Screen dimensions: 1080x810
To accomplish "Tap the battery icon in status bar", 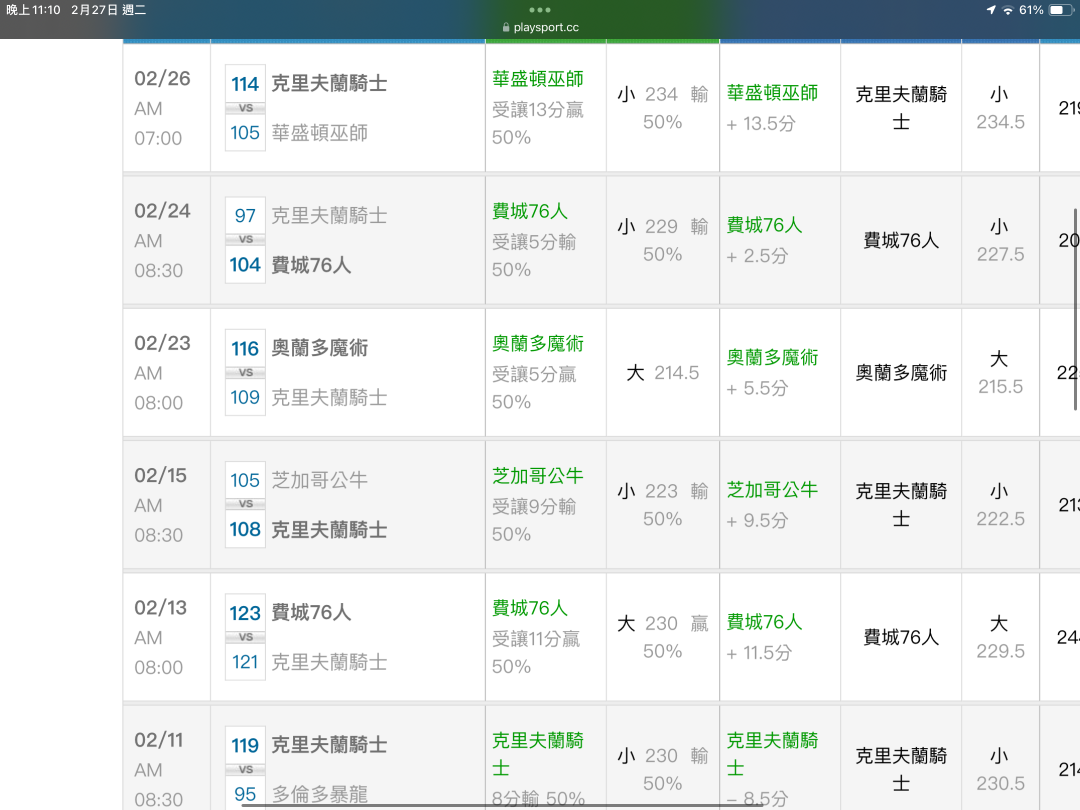I will (1060, 10).
